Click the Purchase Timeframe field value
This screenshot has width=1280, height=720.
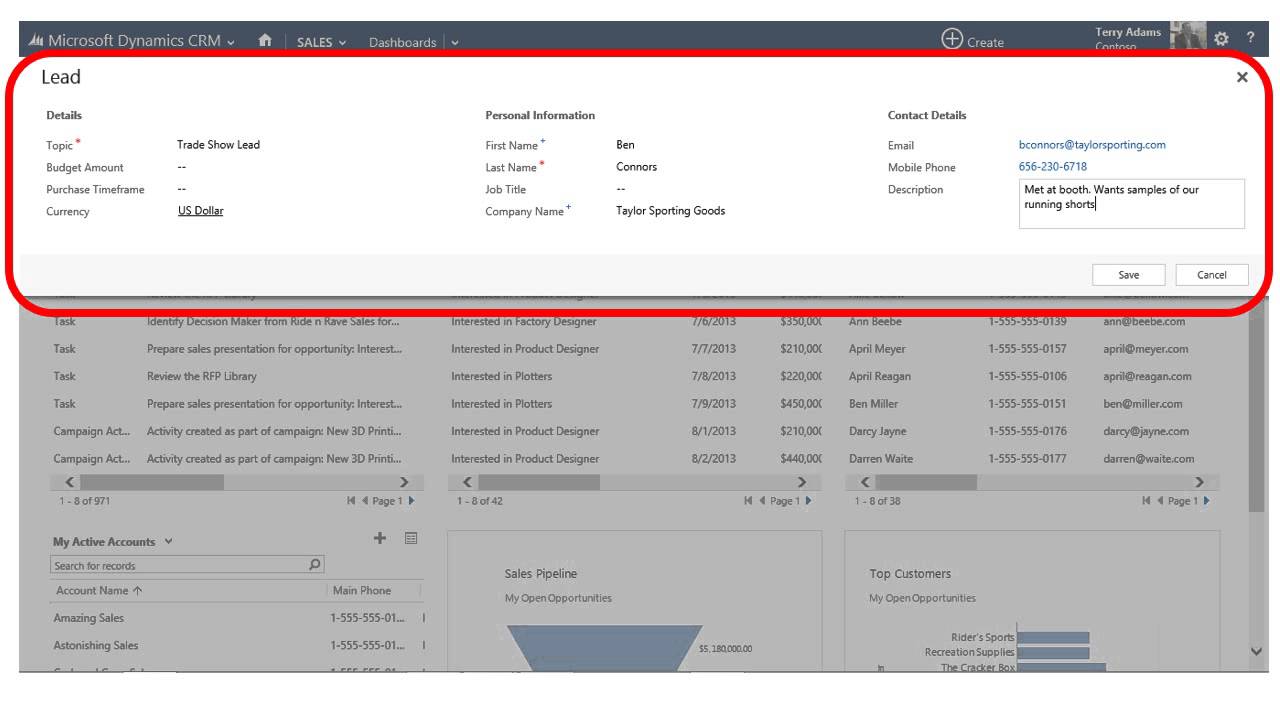pyautogui.click(x=182, y=189)
